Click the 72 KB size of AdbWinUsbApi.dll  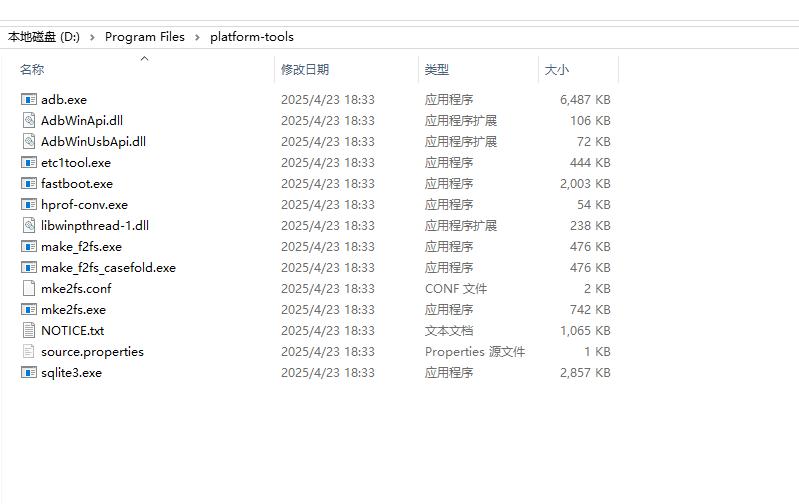(594, 141)
